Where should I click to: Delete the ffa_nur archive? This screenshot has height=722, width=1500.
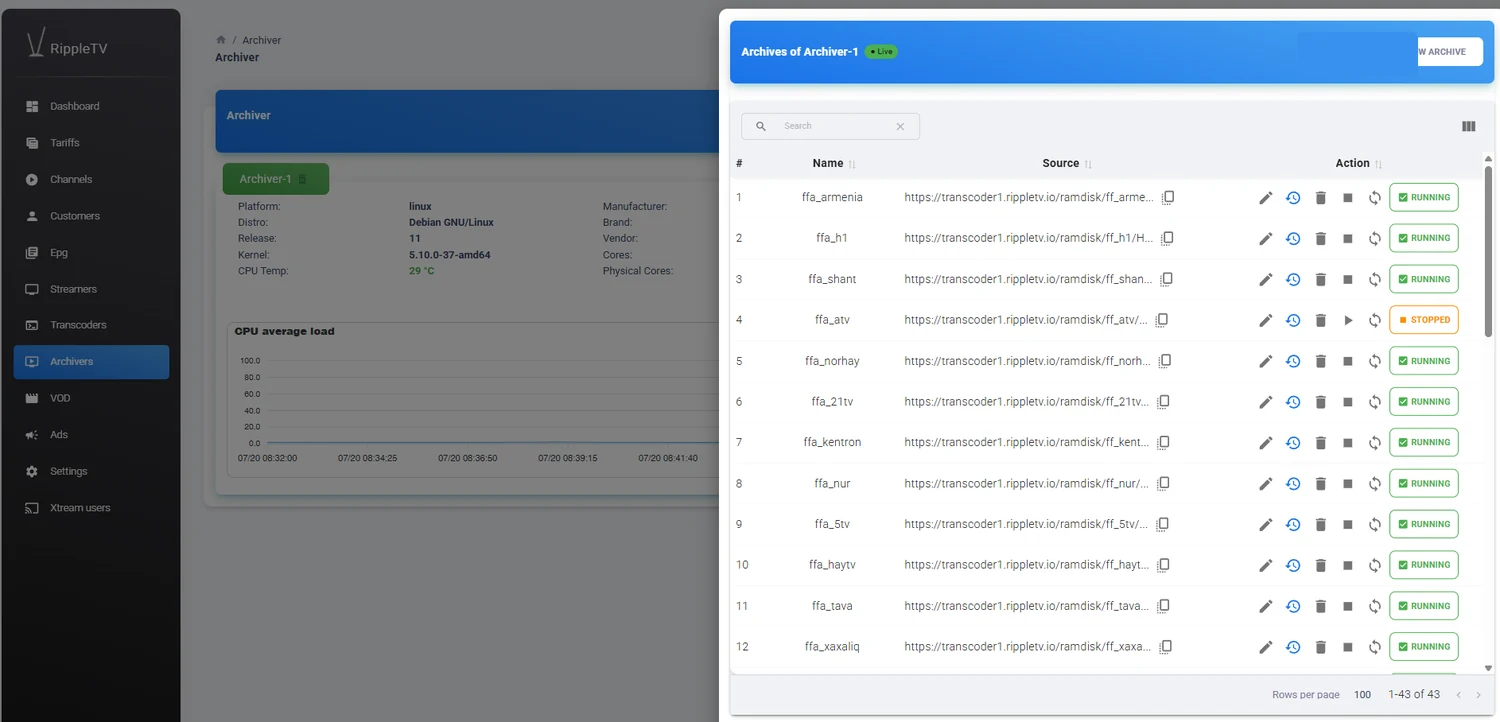[x=1320, y=484]
